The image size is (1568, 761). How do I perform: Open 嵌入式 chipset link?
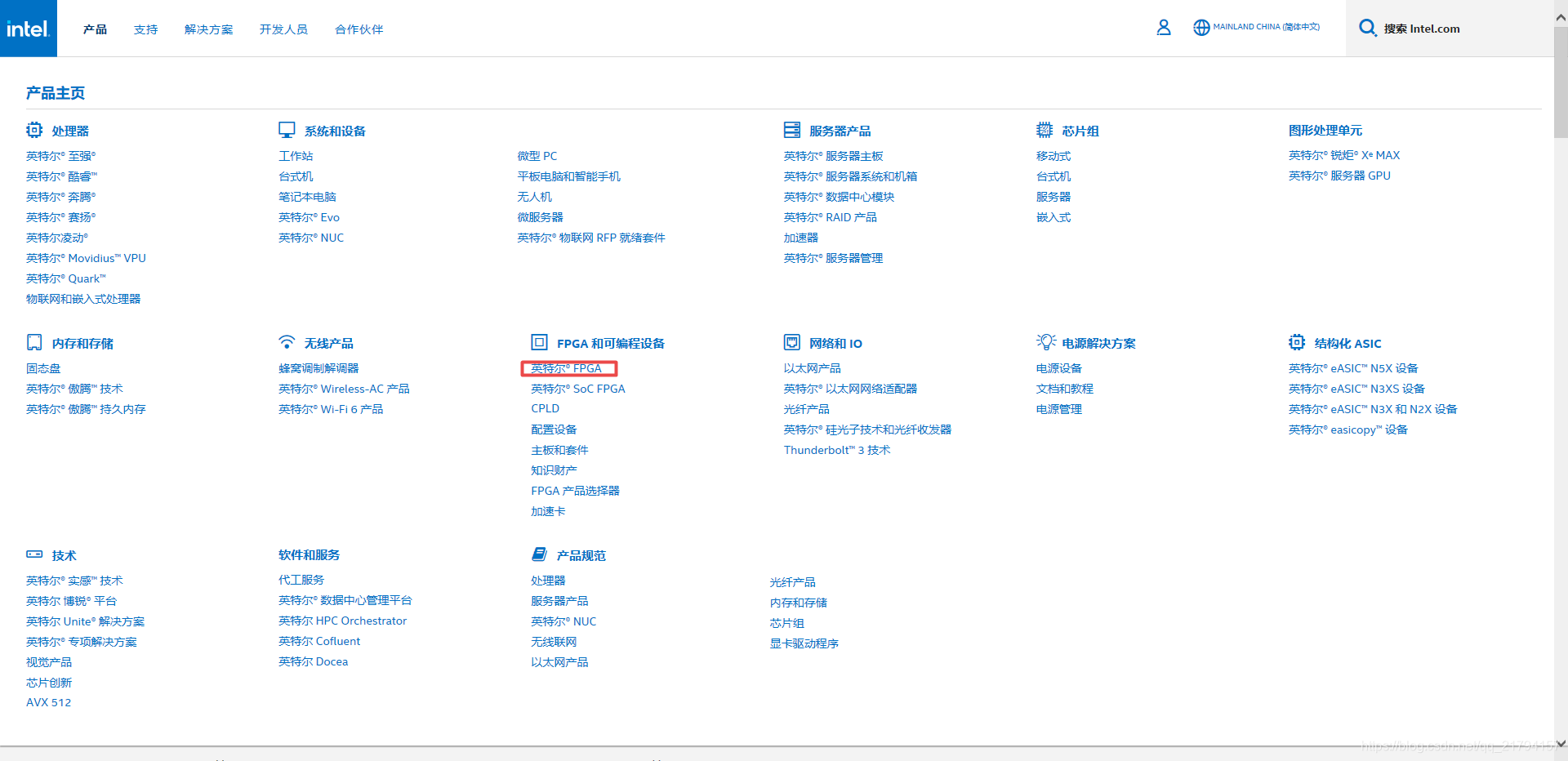click(1053, 217)
